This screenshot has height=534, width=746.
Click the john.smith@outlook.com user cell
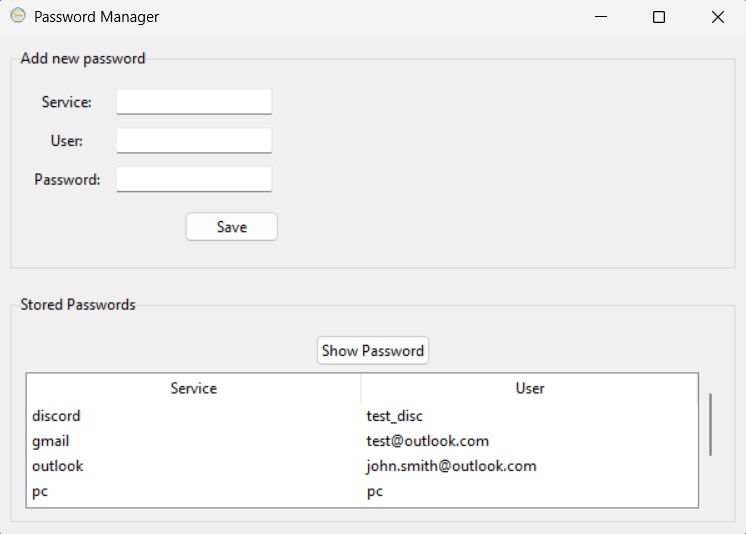pos(452,466)
